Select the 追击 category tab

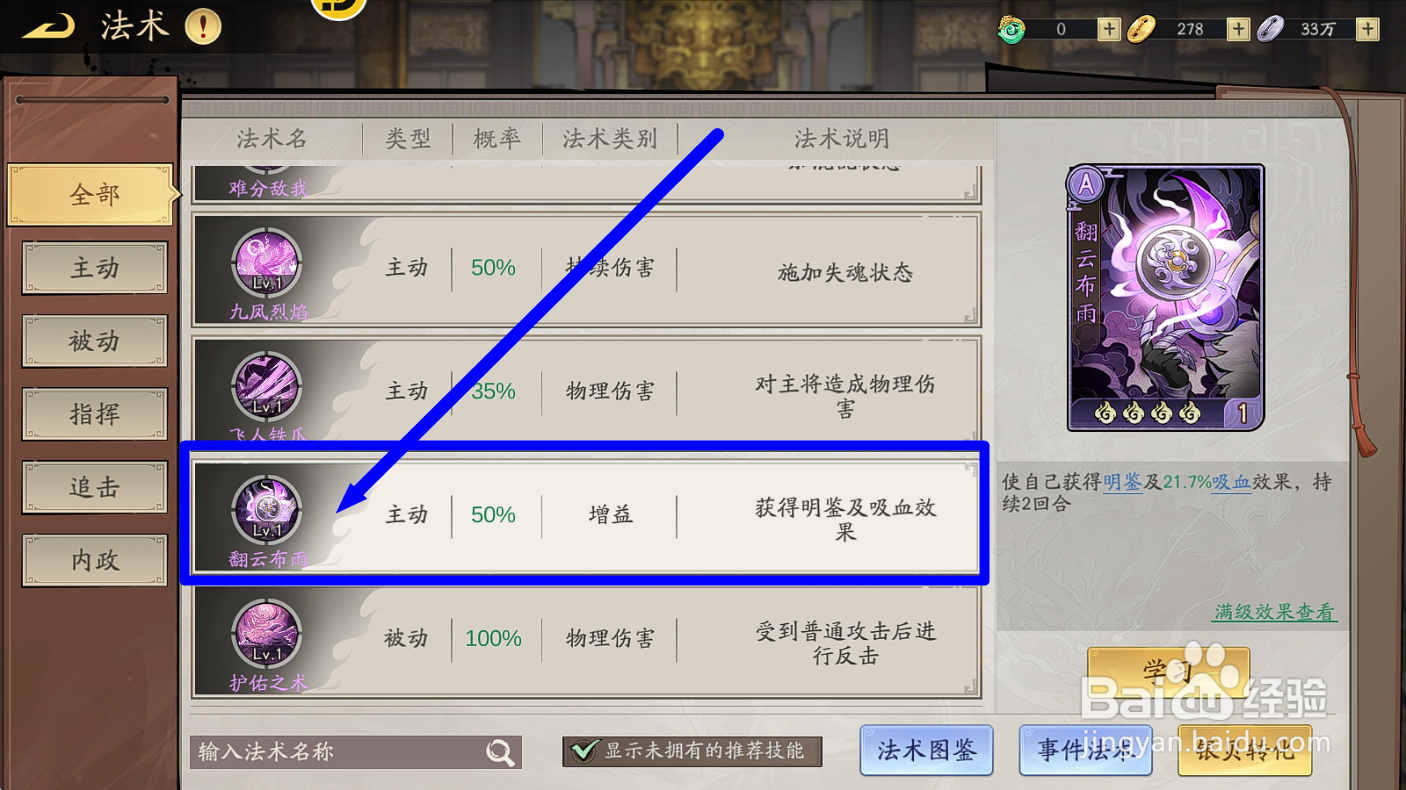point(95,487)
